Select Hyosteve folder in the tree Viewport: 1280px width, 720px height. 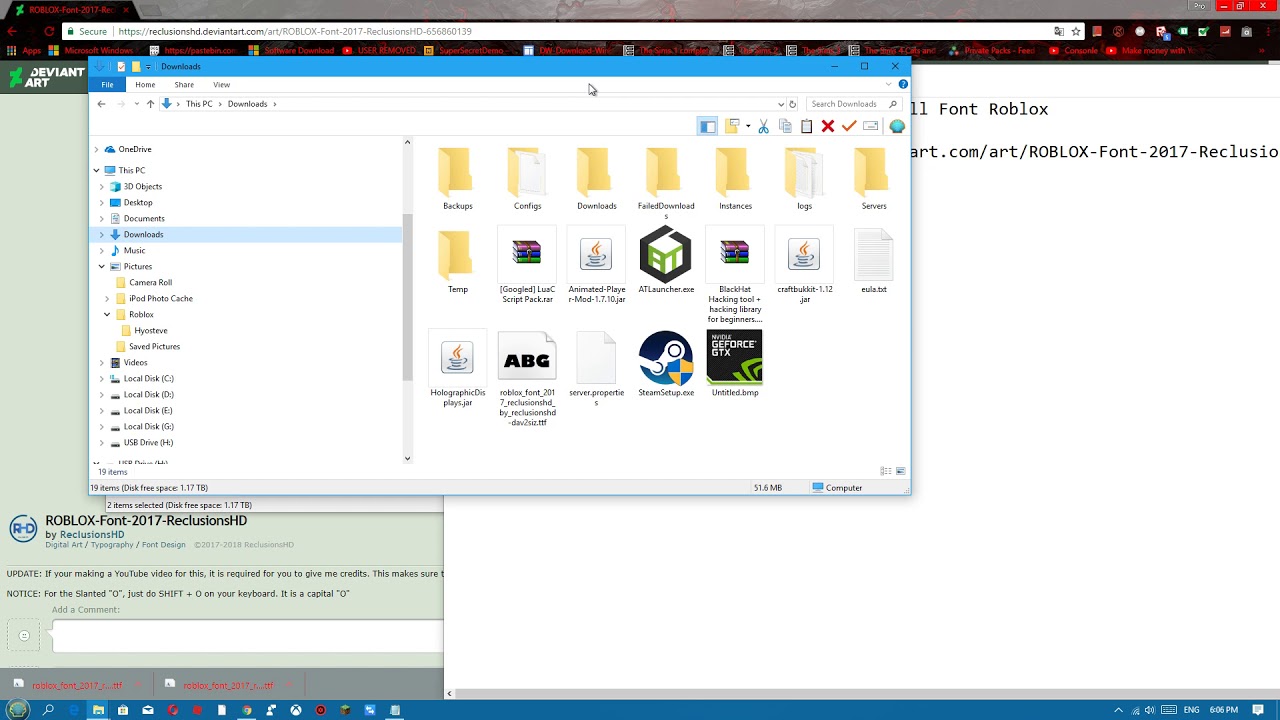click(x=151, y=330)
